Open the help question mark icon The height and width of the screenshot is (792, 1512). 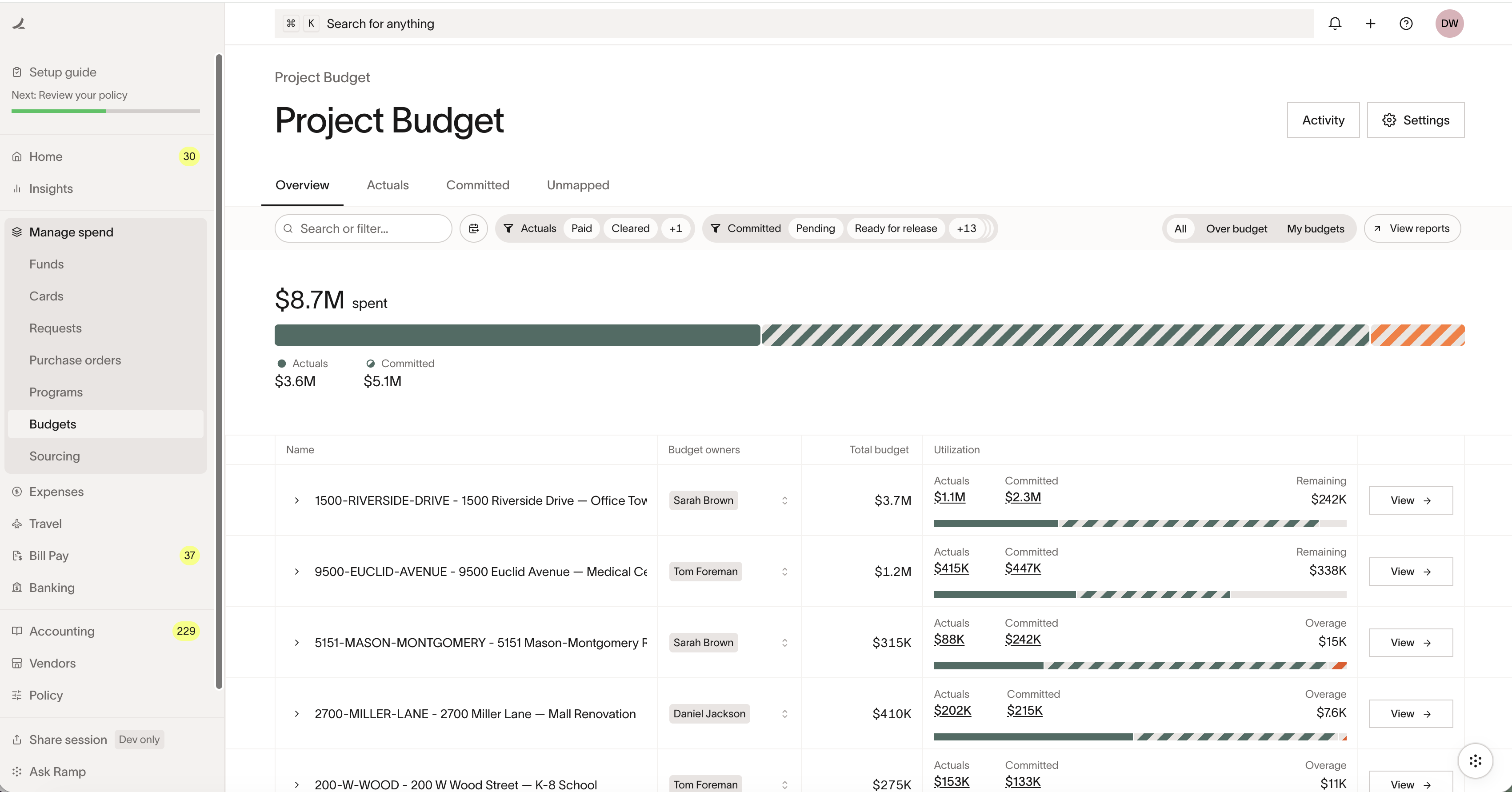[1406, 24]
